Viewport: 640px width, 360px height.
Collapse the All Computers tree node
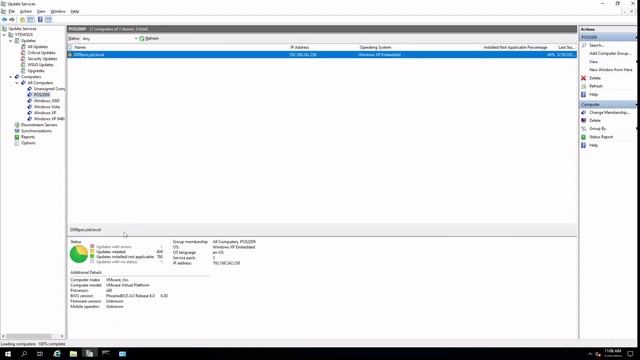click(x=17, y=83)
